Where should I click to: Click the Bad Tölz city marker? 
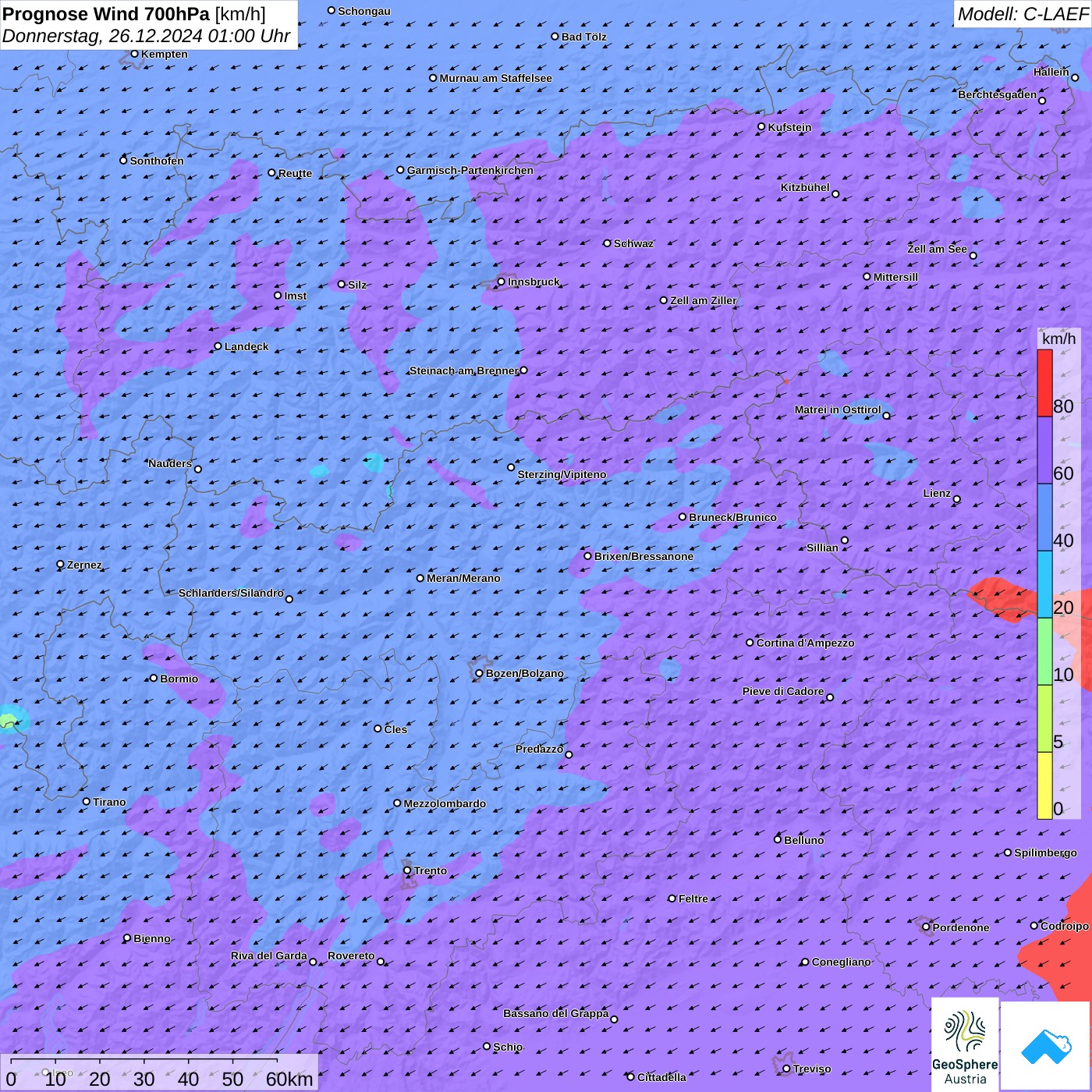coord(555,37)
